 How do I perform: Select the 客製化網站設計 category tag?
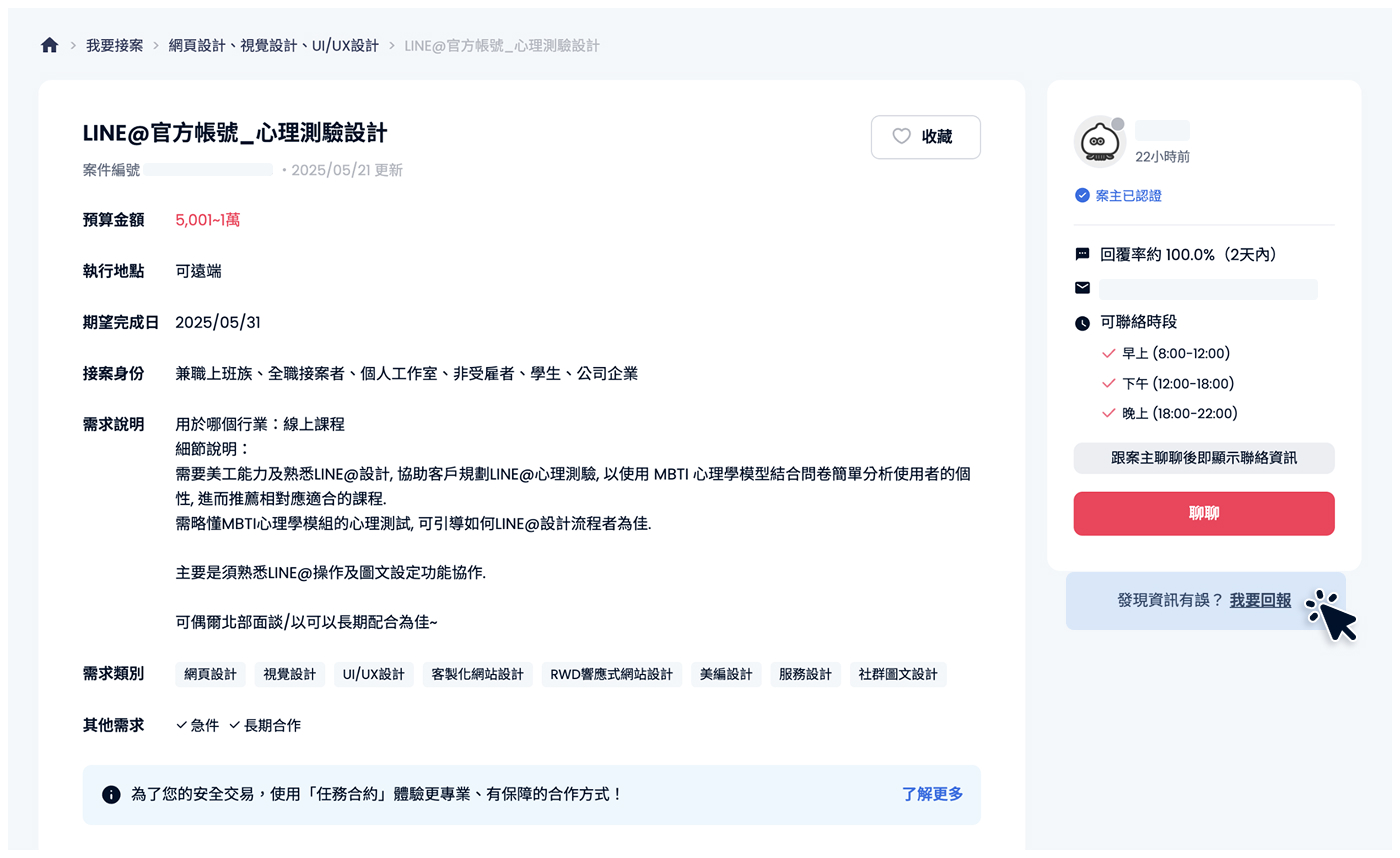(477, 674)
